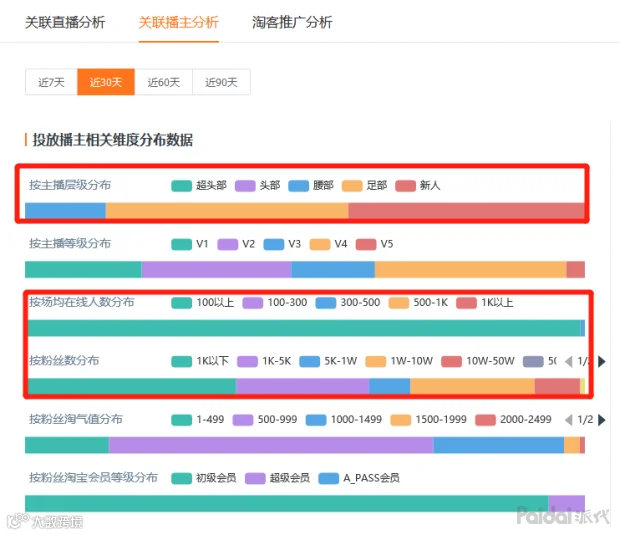The width and height of the screenshot is (620, 535).
Task: Click the A_PASS会员 blue legend icon
Action: (329, 478)
